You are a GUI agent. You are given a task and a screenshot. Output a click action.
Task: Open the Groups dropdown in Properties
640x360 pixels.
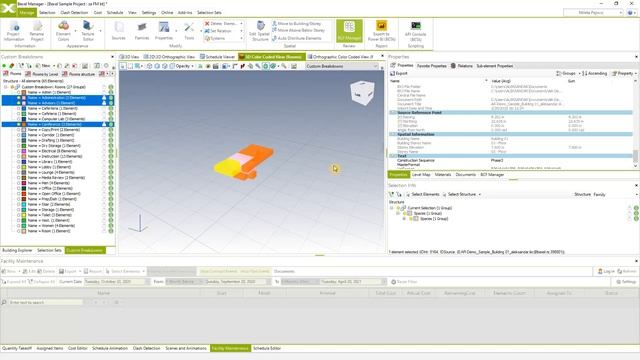568,73
